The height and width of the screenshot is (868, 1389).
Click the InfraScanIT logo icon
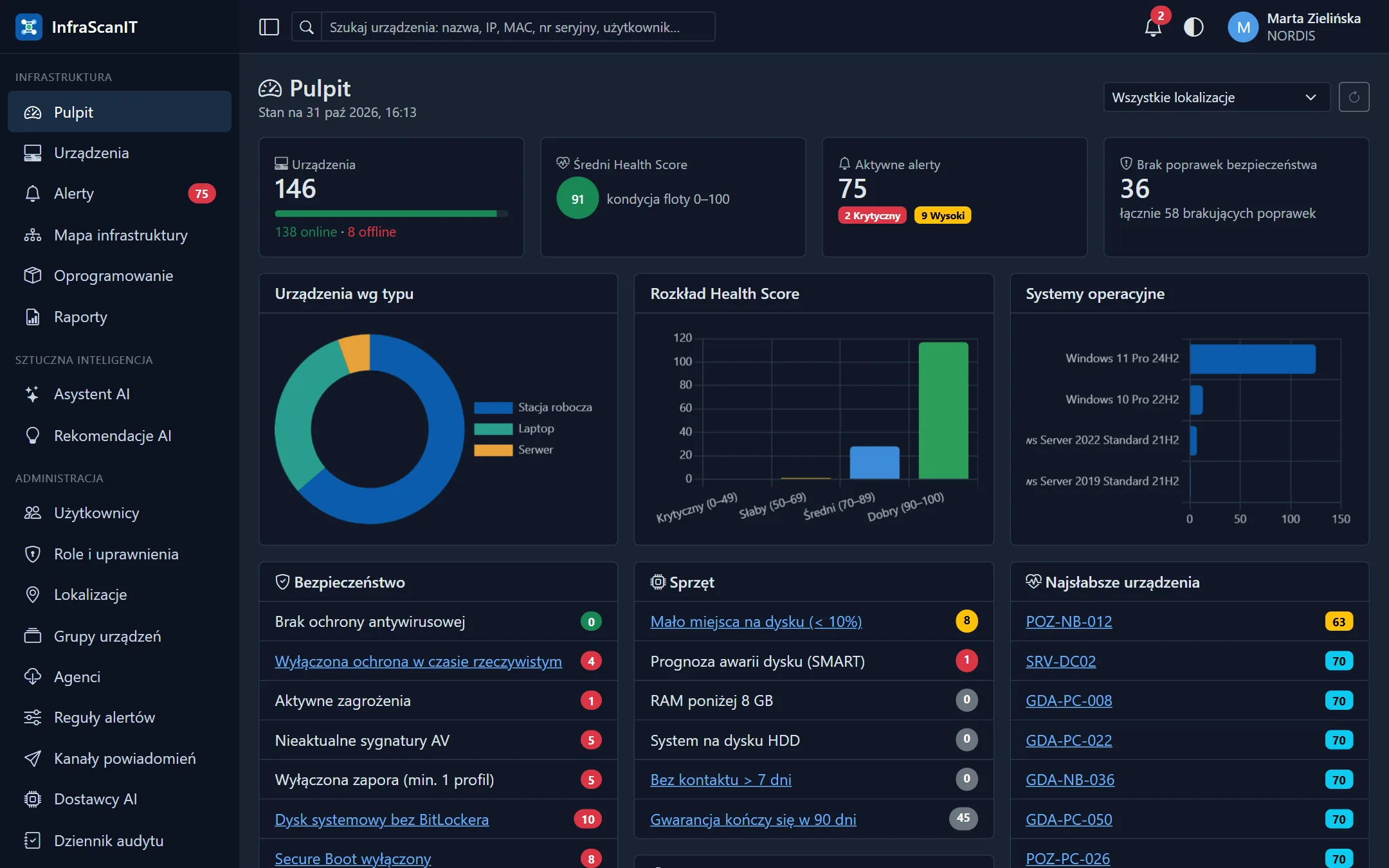(28, 27)
